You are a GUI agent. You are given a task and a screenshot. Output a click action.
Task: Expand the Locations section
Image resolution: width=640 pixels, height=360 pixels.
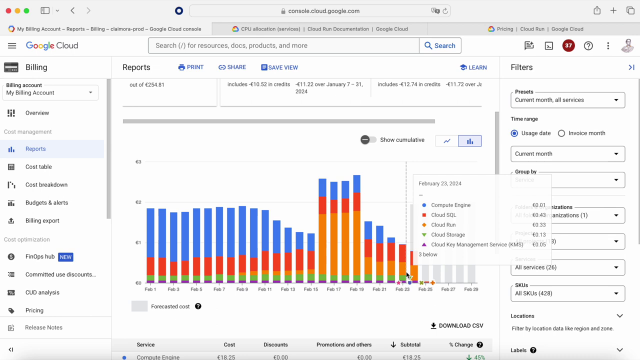620,316
